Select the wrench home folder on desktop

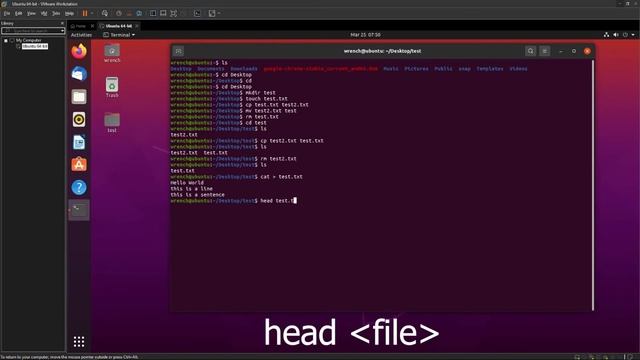pos(112,53)
